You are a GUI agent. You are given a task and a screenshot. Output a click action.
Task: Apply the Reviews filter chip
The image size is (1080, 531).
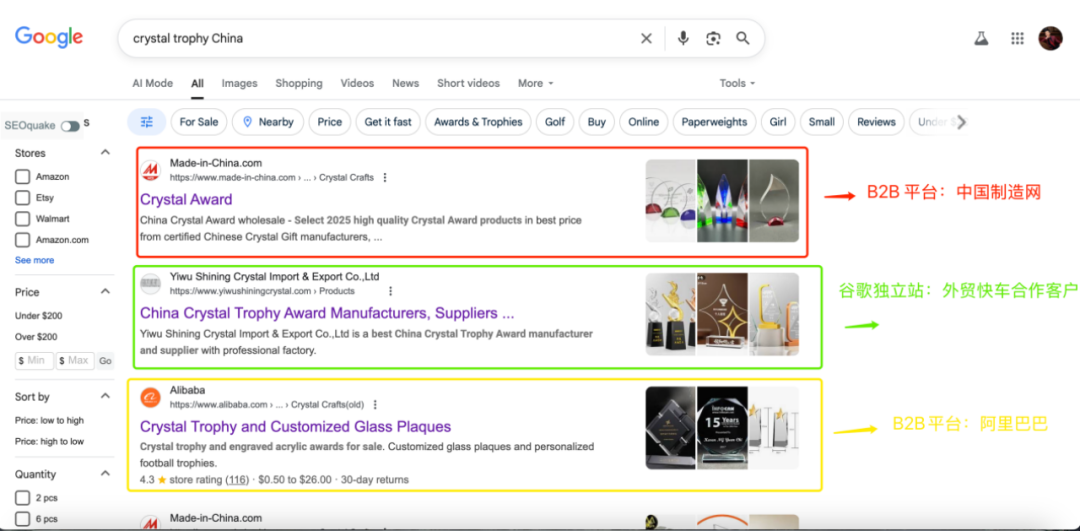pos(876,122)
